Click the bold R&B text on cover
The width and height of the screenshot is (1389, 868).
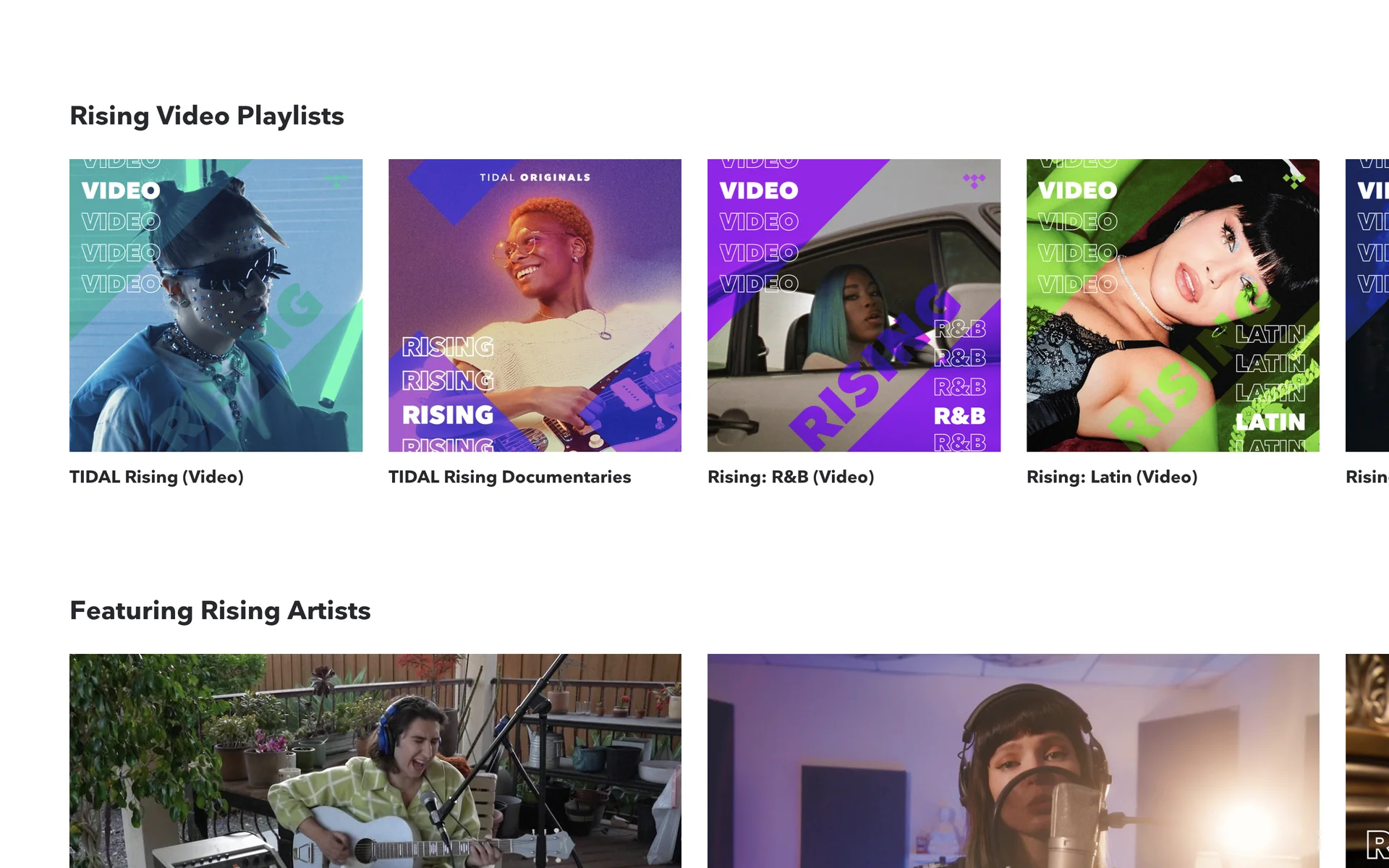[x=960, y=416]
